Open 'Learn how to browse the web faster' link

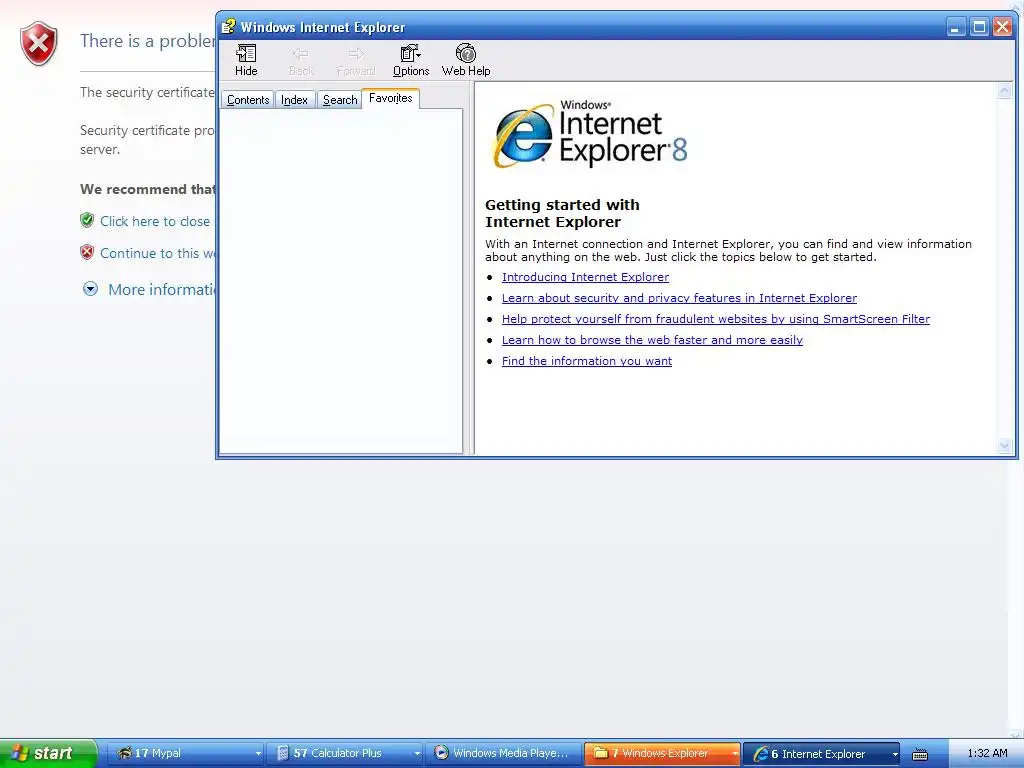tap(652, 340)
